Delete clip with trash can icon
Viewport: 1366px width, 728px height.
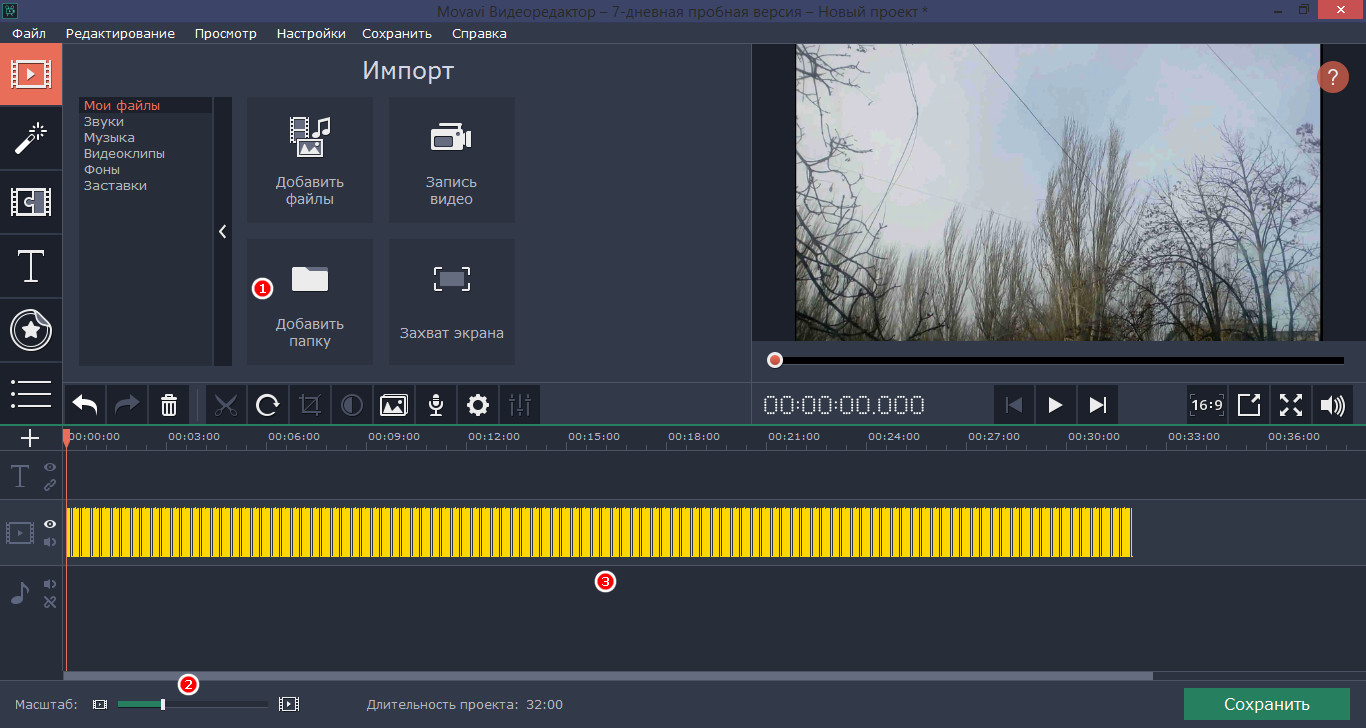(x=169, y=405)
